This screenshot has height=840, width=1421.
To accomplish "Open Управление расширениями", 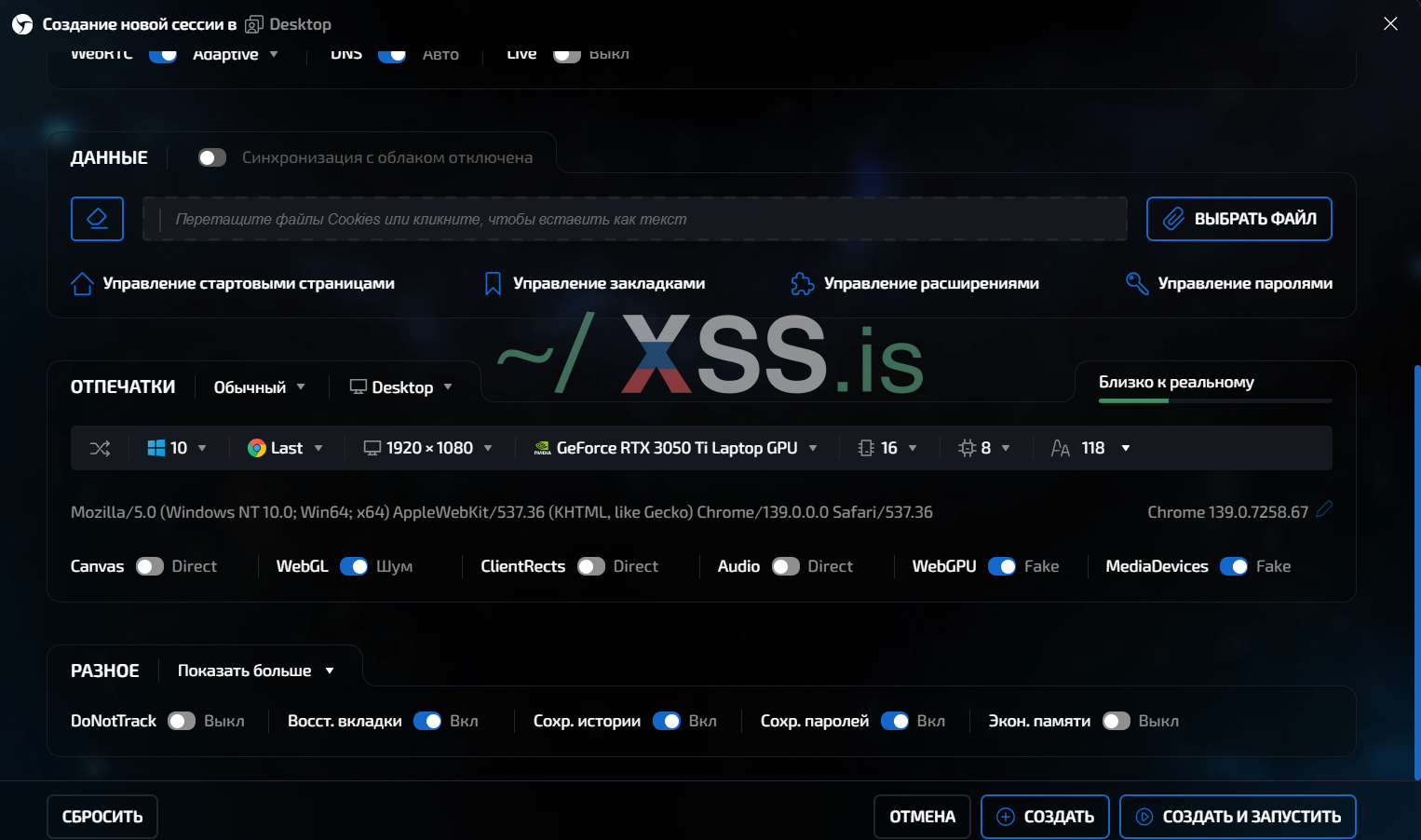I will (x=914, y=284).
